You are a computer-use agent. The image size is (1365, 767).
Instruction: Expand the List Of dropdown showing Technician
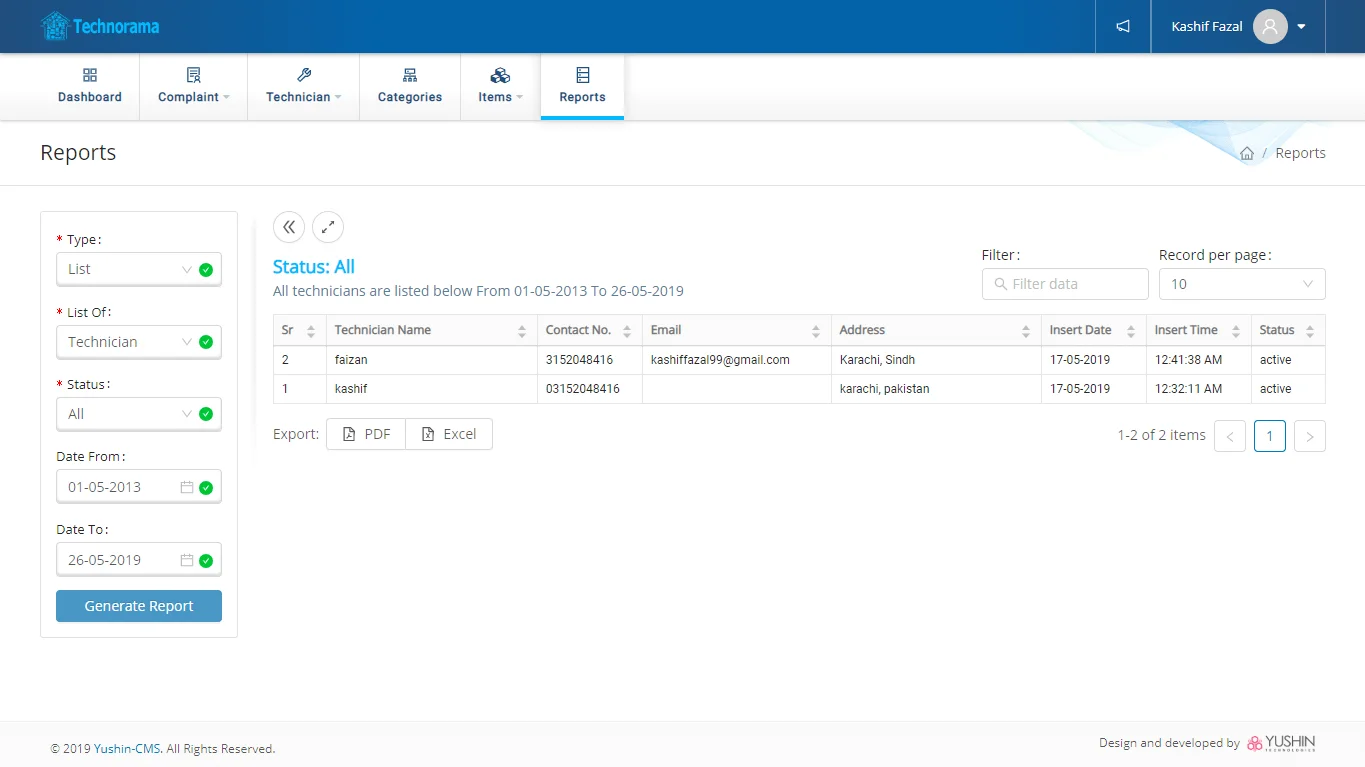pyautogui.click(x=130, y=342)
